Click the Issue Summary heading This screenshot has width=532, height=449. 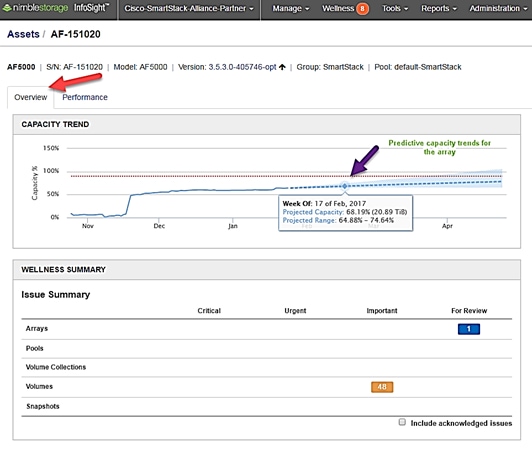(x=56, y=295)
